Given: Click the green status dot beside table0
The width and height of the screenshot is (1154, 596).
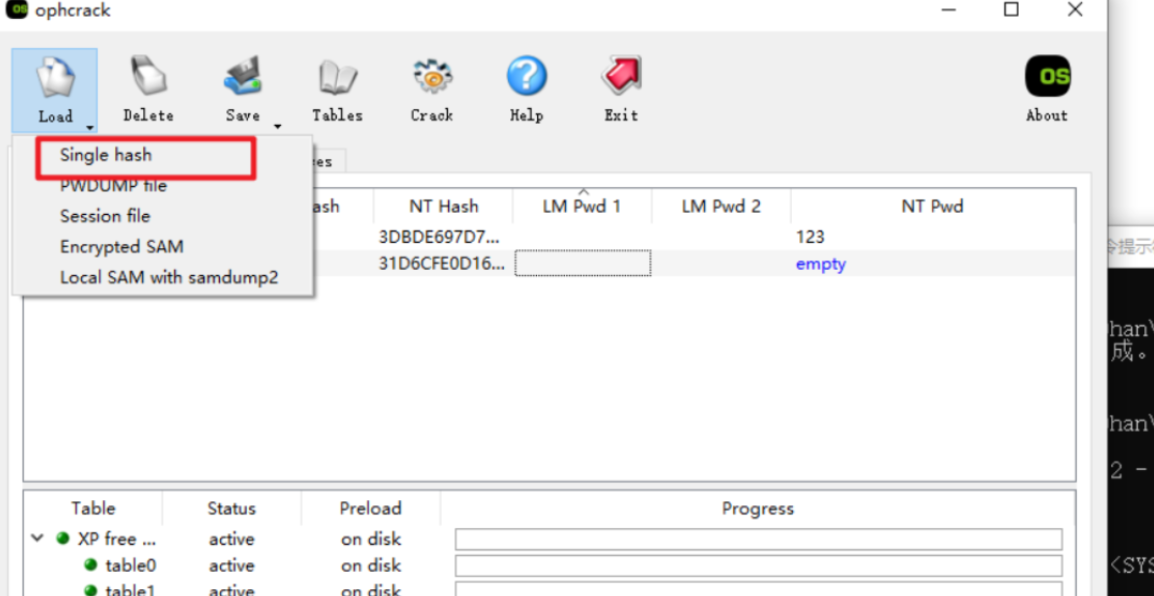Looking at the screenshot, I should [91, 565].
